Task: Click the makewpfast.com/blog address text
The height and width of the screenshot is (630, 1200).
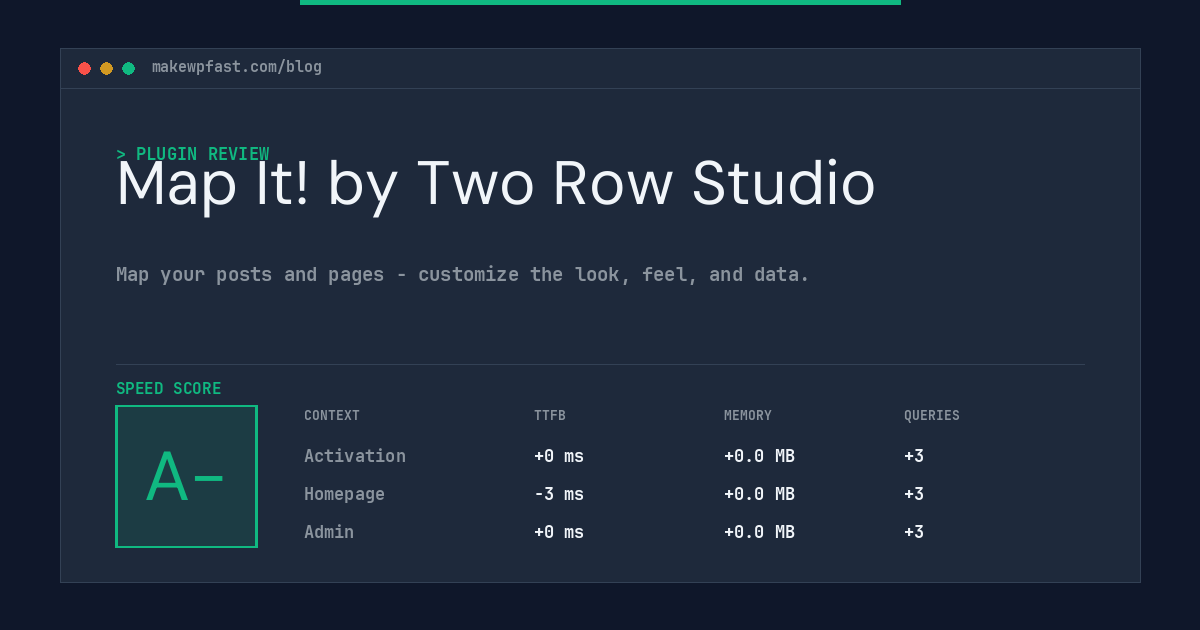Action: 237,67
